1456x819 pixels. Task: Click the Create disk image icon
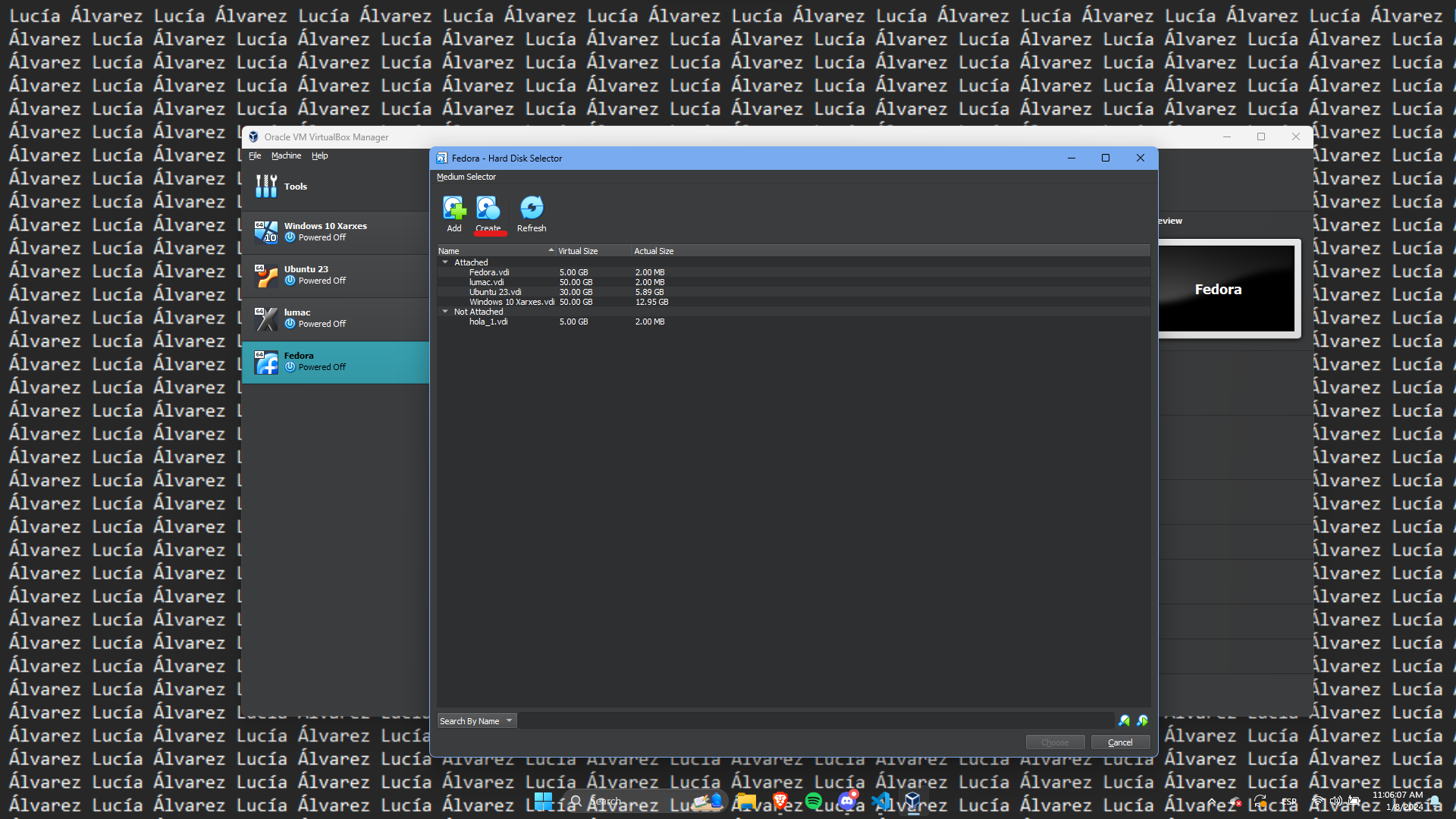pyautogui.click(x=488, y=208)
